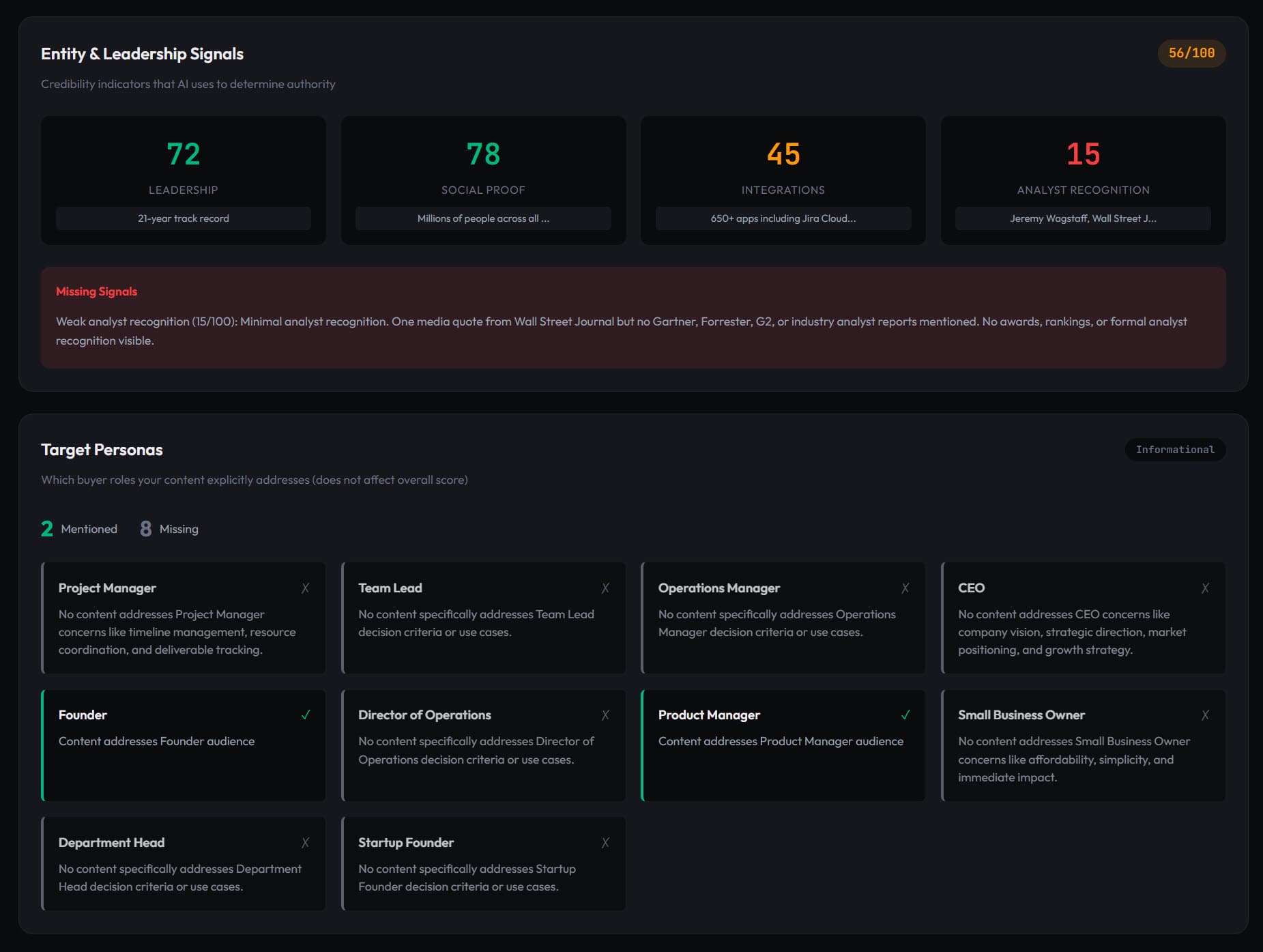Expand the truncated Social Proof description
The height and width of the screenshot is (952, 1263).
(x=483, y=218)
